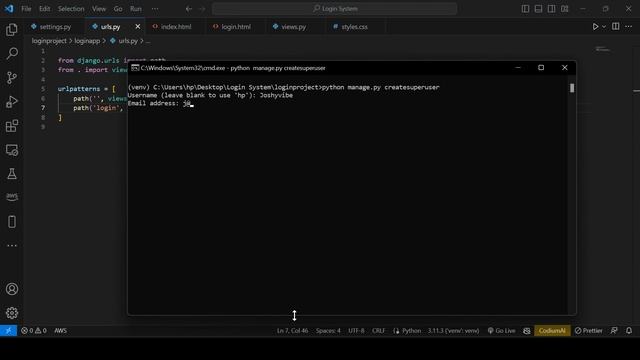This screenshot has width=640, height=360.
Task: Click CodiumAI status bar button
Action: [552, 331]
